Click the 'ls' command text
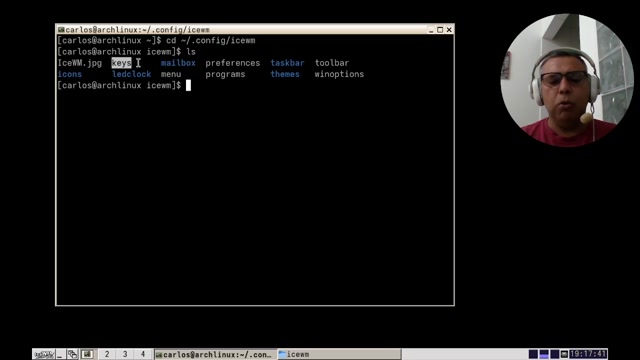 (191, 52)
